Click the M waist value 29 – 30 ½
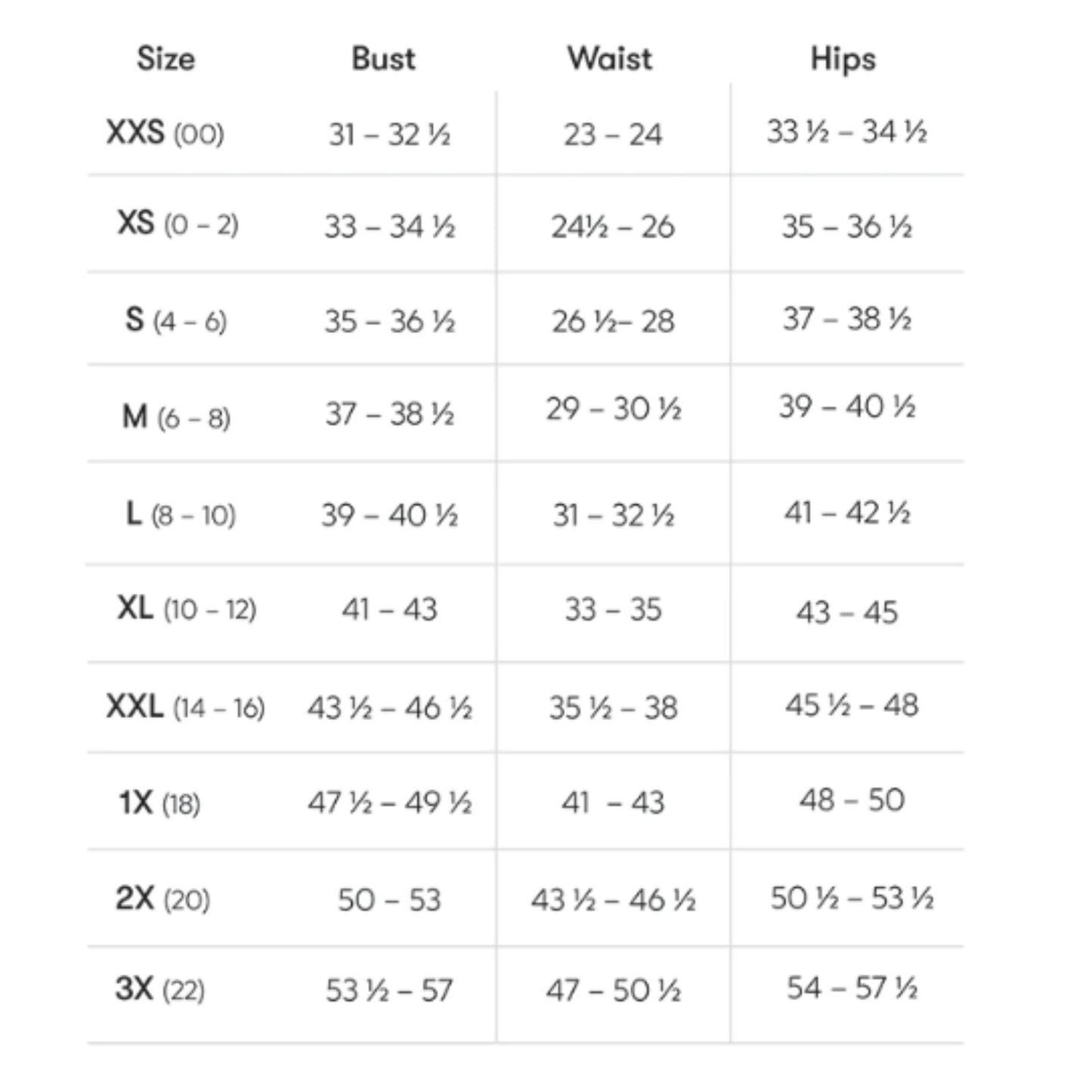The image size is (1092, 1092). pyautogui.click(x=614, y=409)
